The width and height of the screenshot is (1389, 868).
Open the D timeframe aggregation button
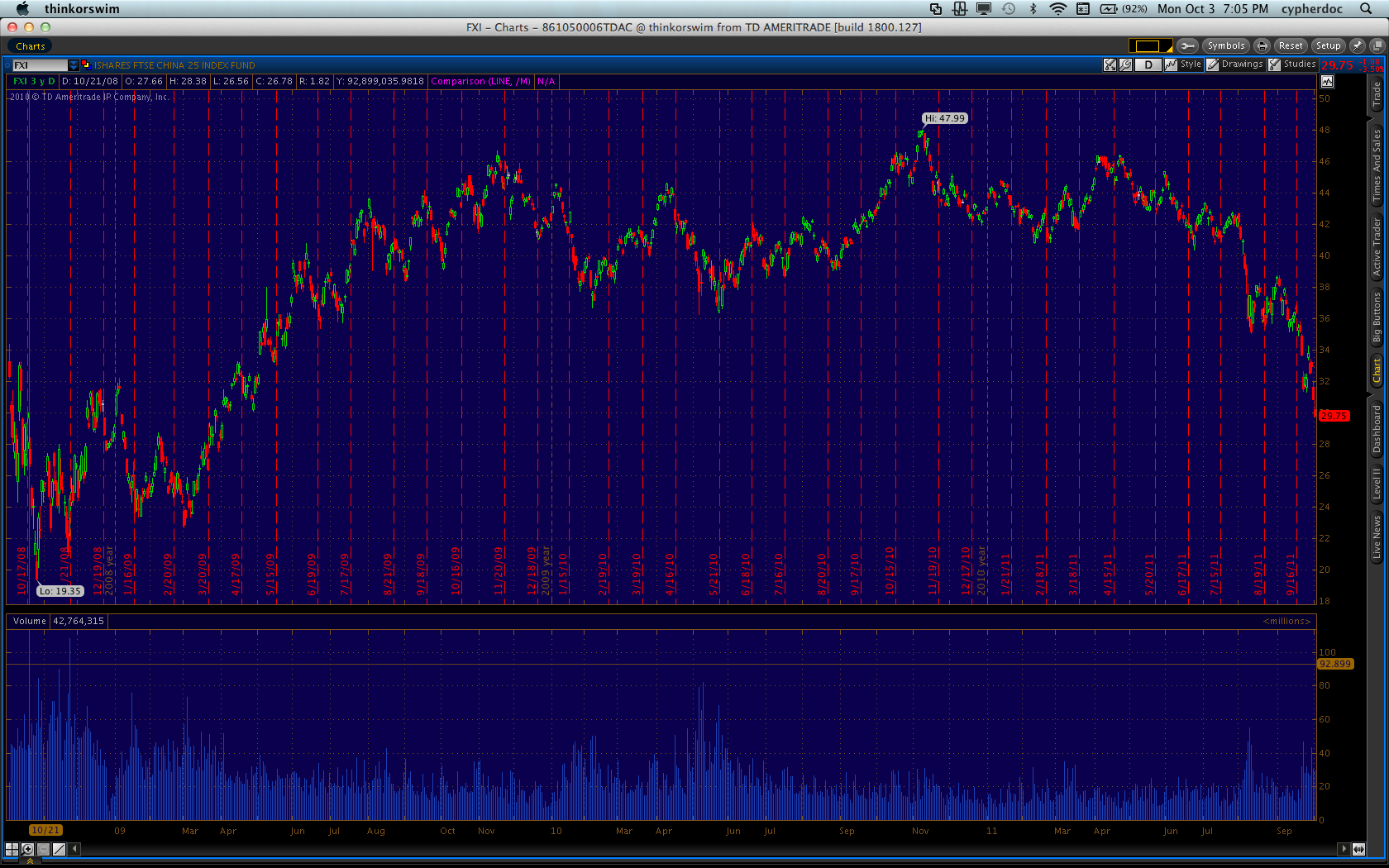[1148, 64]
